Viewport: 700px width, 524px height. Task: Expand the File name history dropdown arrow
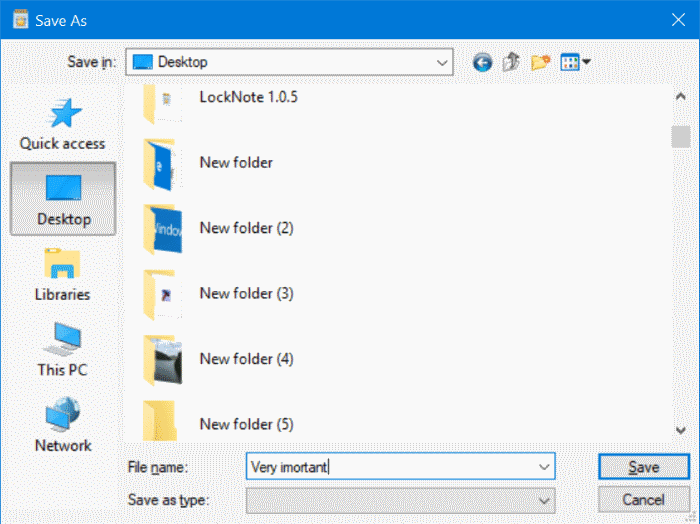click(x=544, y=467)
